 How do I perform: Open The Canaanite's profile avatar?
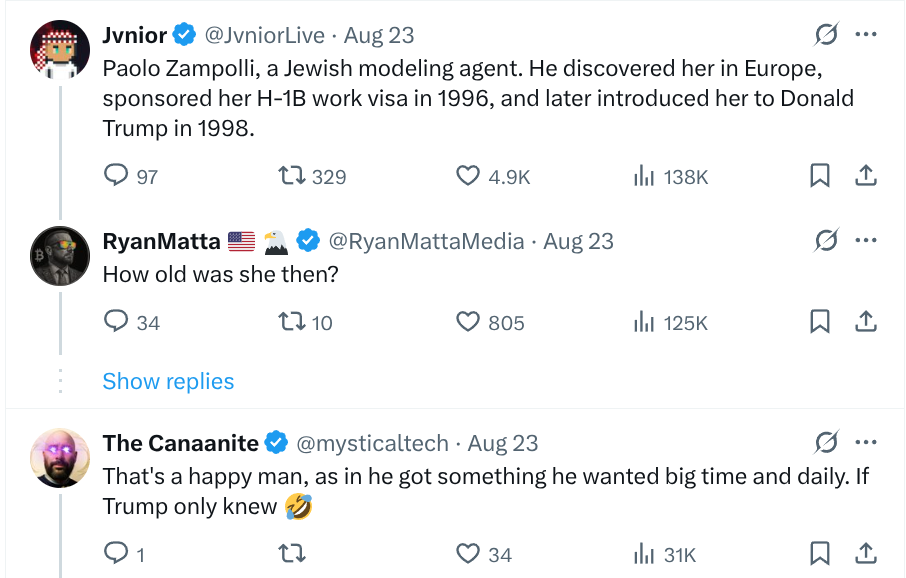60,458
